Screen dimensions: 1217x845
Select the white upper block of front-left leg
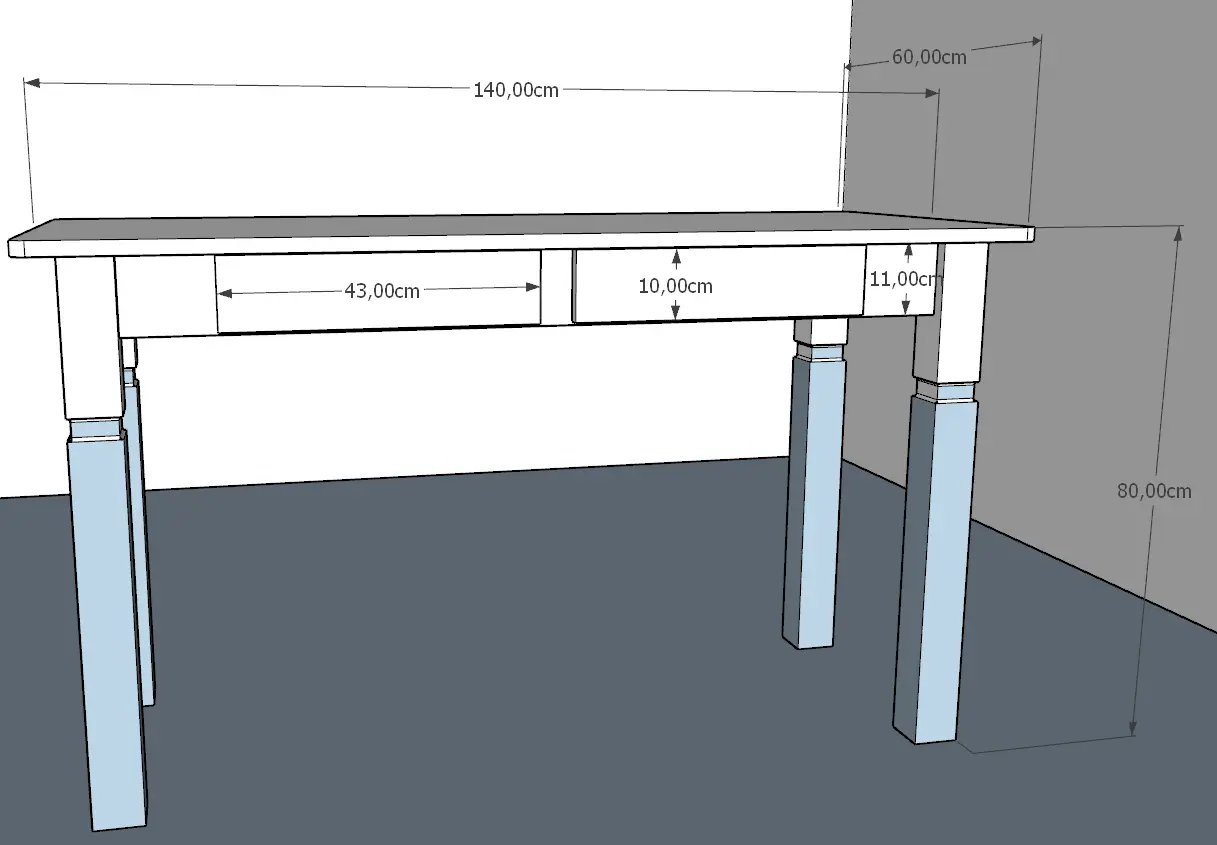(88, 340)
